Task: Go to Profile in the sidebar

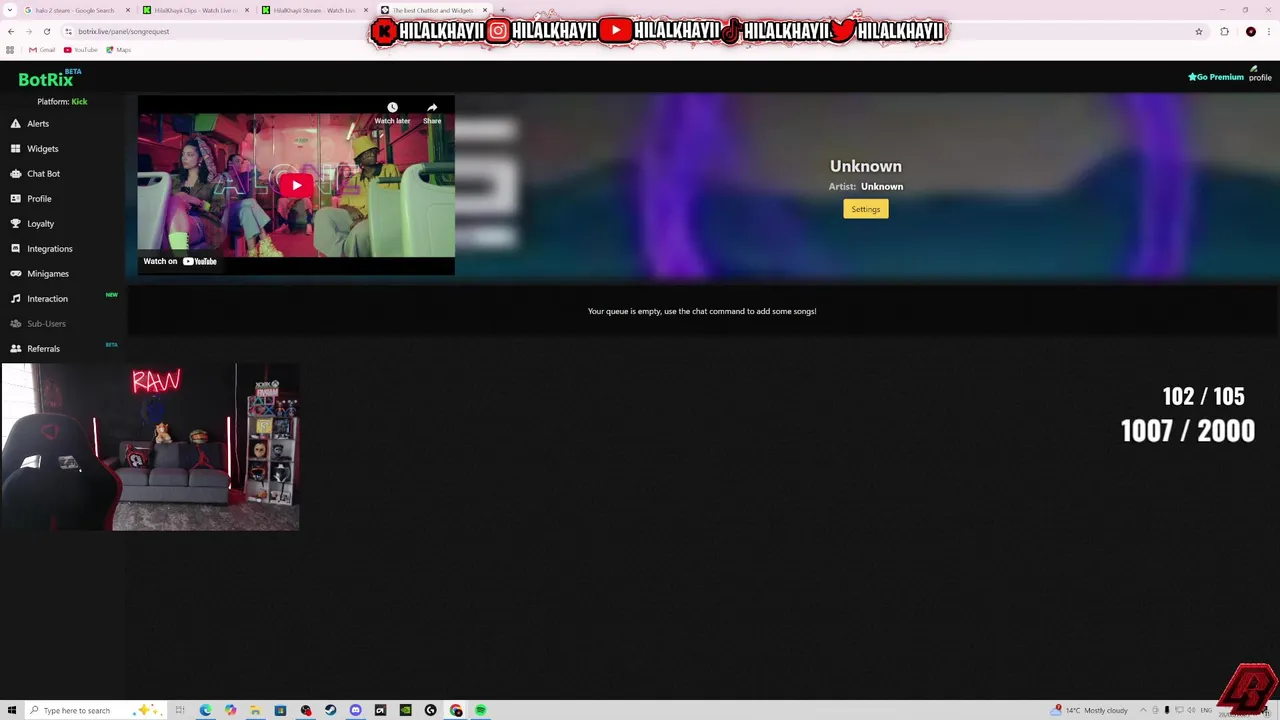Action: 39,199
